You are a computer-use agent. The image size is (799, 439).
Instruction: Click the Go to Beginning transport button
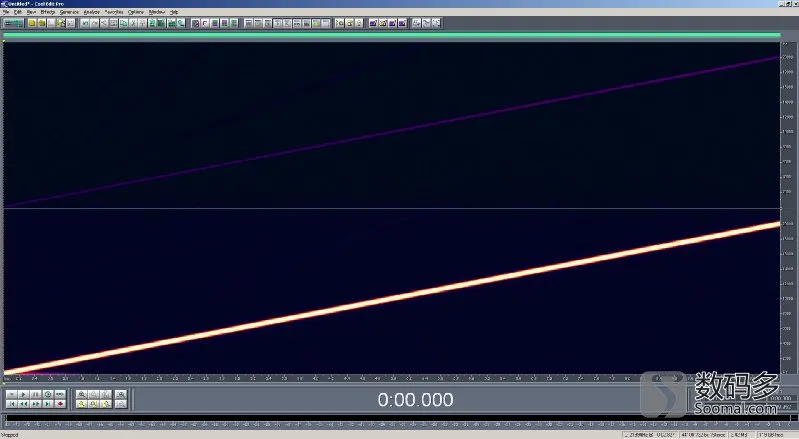[12, 404]
